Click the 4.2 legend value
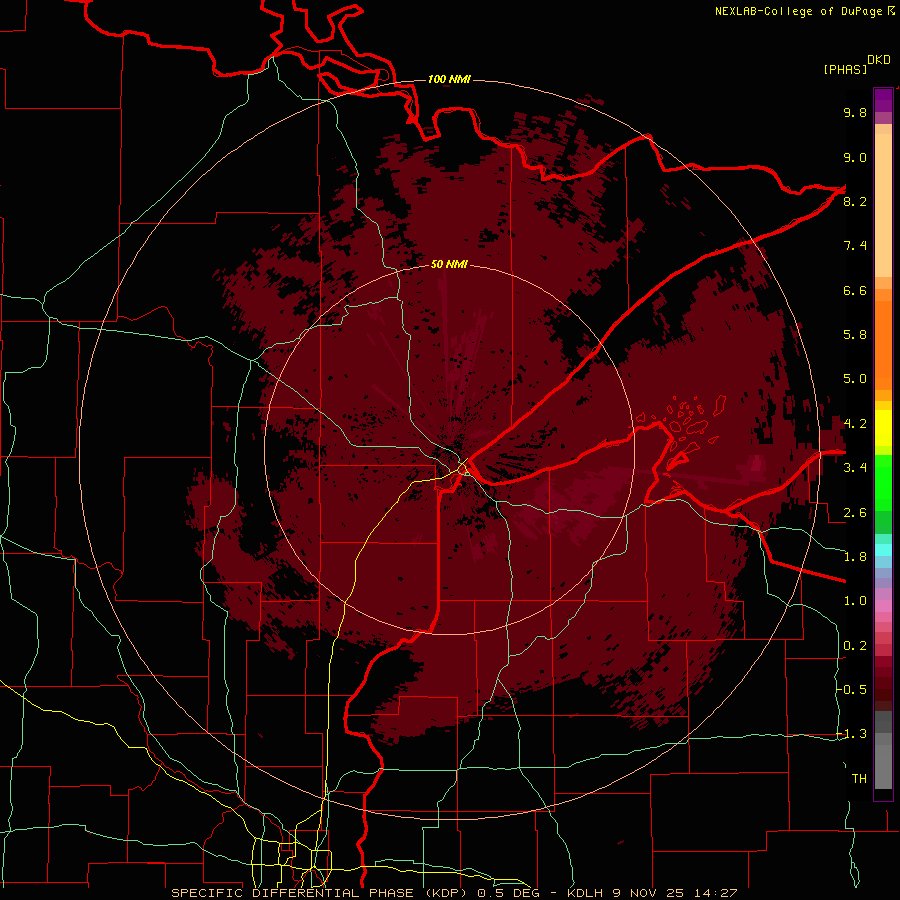900x900 pixels. coord(855,424)
